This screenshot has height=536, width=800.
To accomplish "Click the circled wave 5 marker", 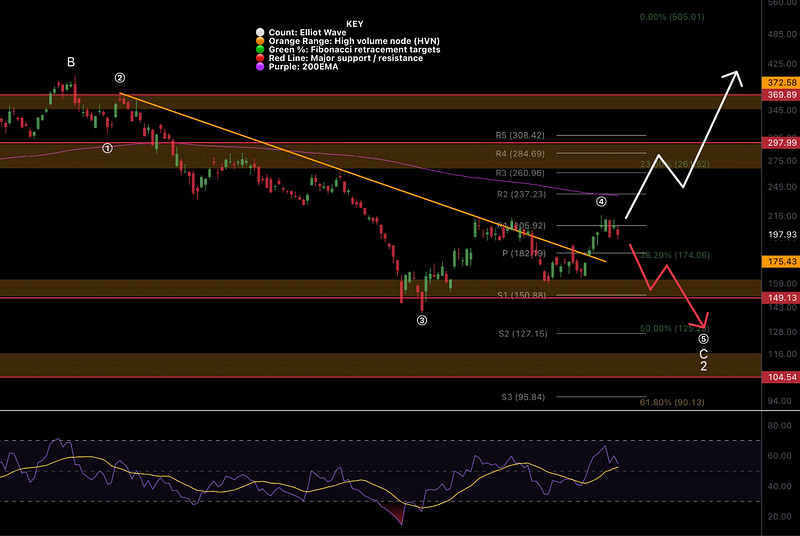I will tap(703, 339).
